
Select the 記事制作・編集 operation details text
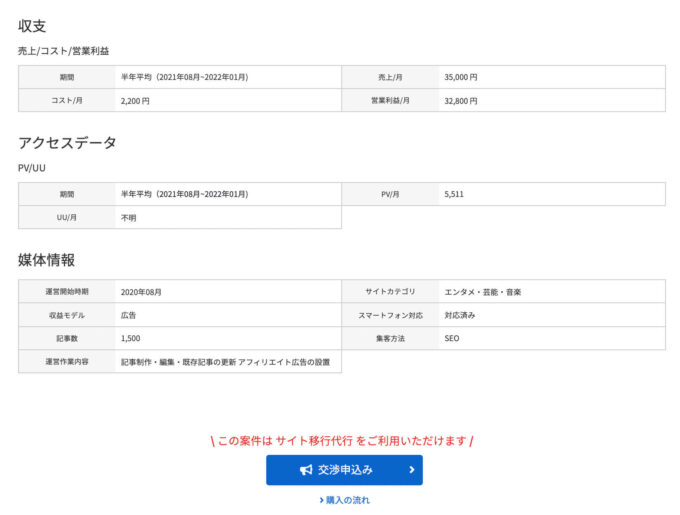point(225,362)
